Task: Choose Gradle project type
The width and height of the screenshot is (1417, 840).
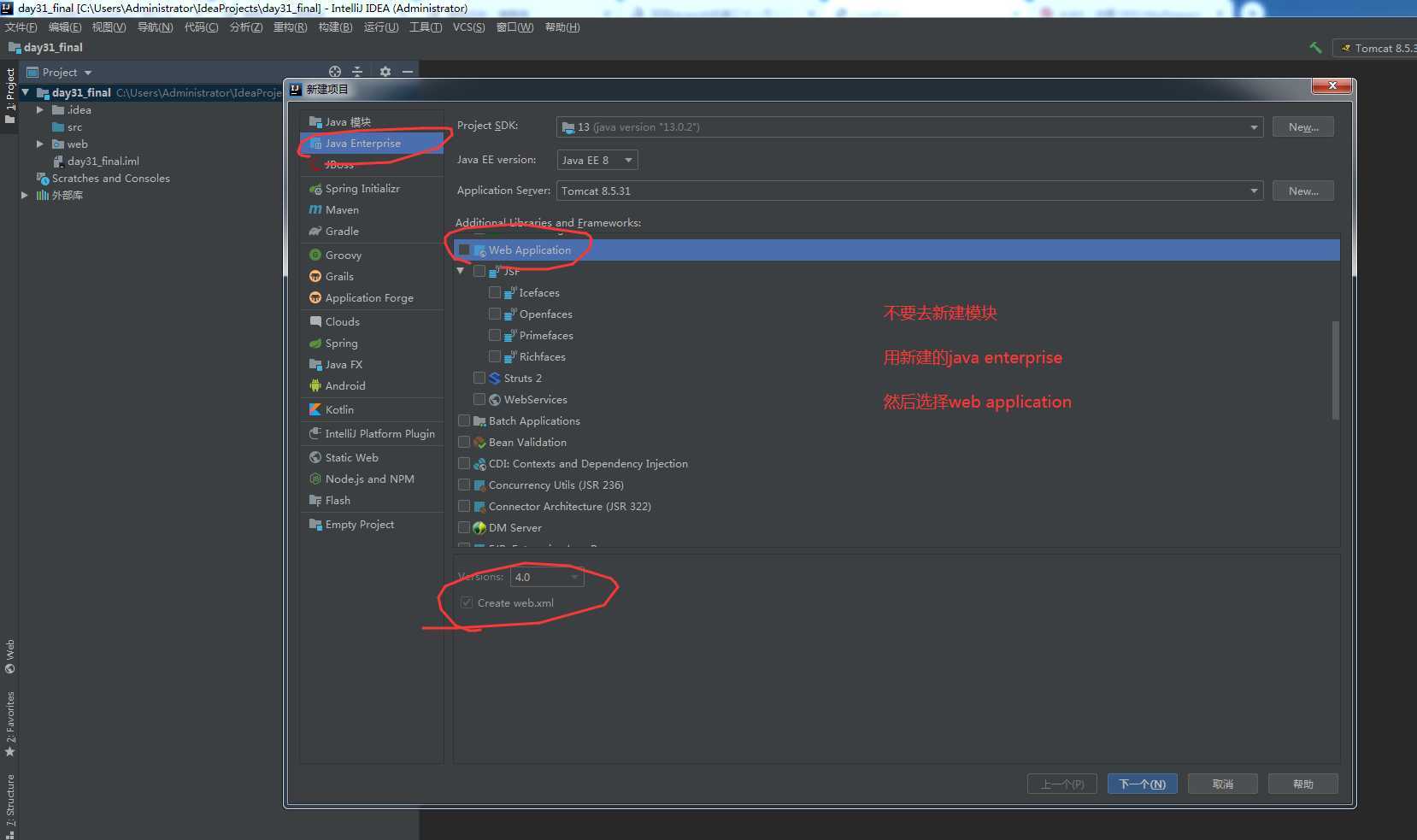Action: 342,231
